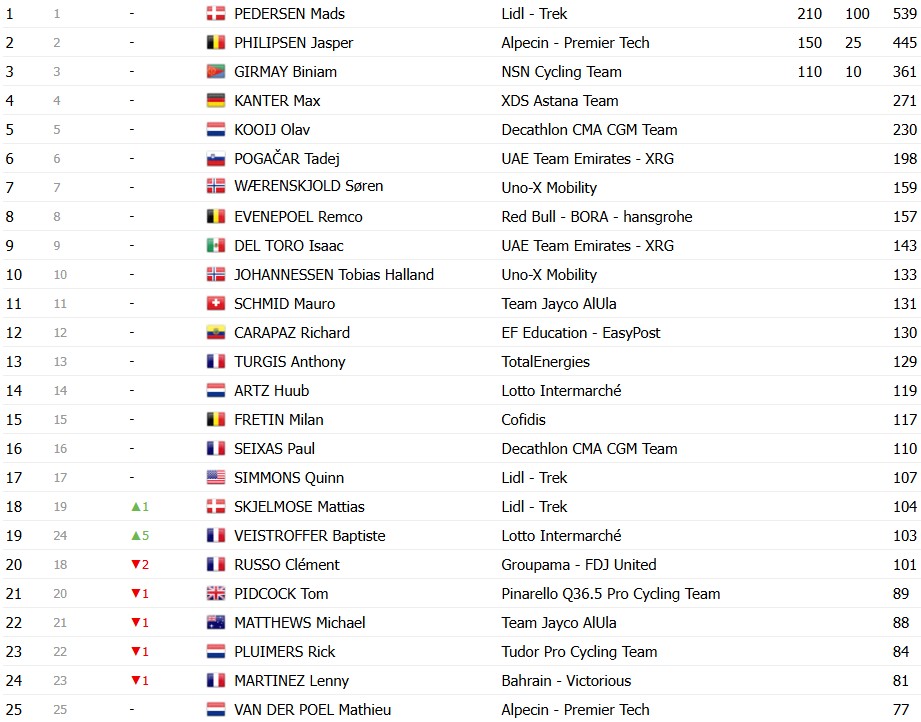921x722 pixels.
Task: Click the Belgian flag next to FRETIN Milan
Action: 216,419
